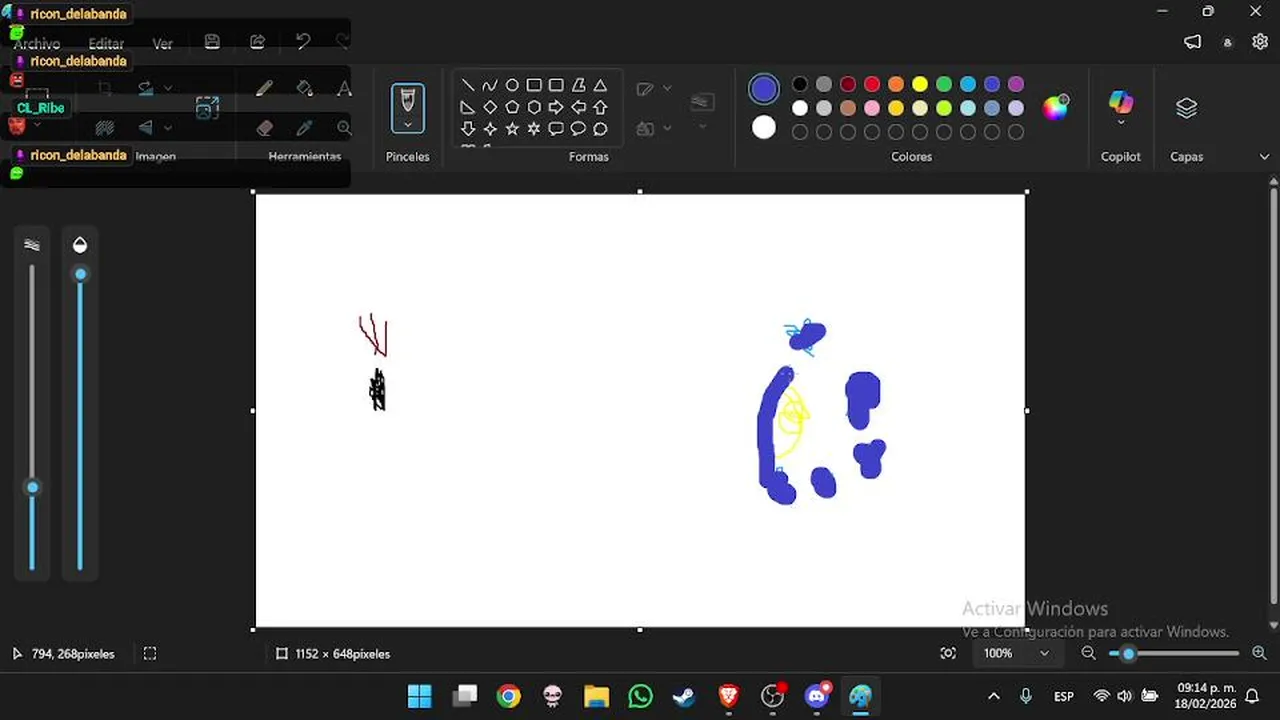Pick the black color swatch
Viewport: 1280px width, 720px height.
pos(800,84)
